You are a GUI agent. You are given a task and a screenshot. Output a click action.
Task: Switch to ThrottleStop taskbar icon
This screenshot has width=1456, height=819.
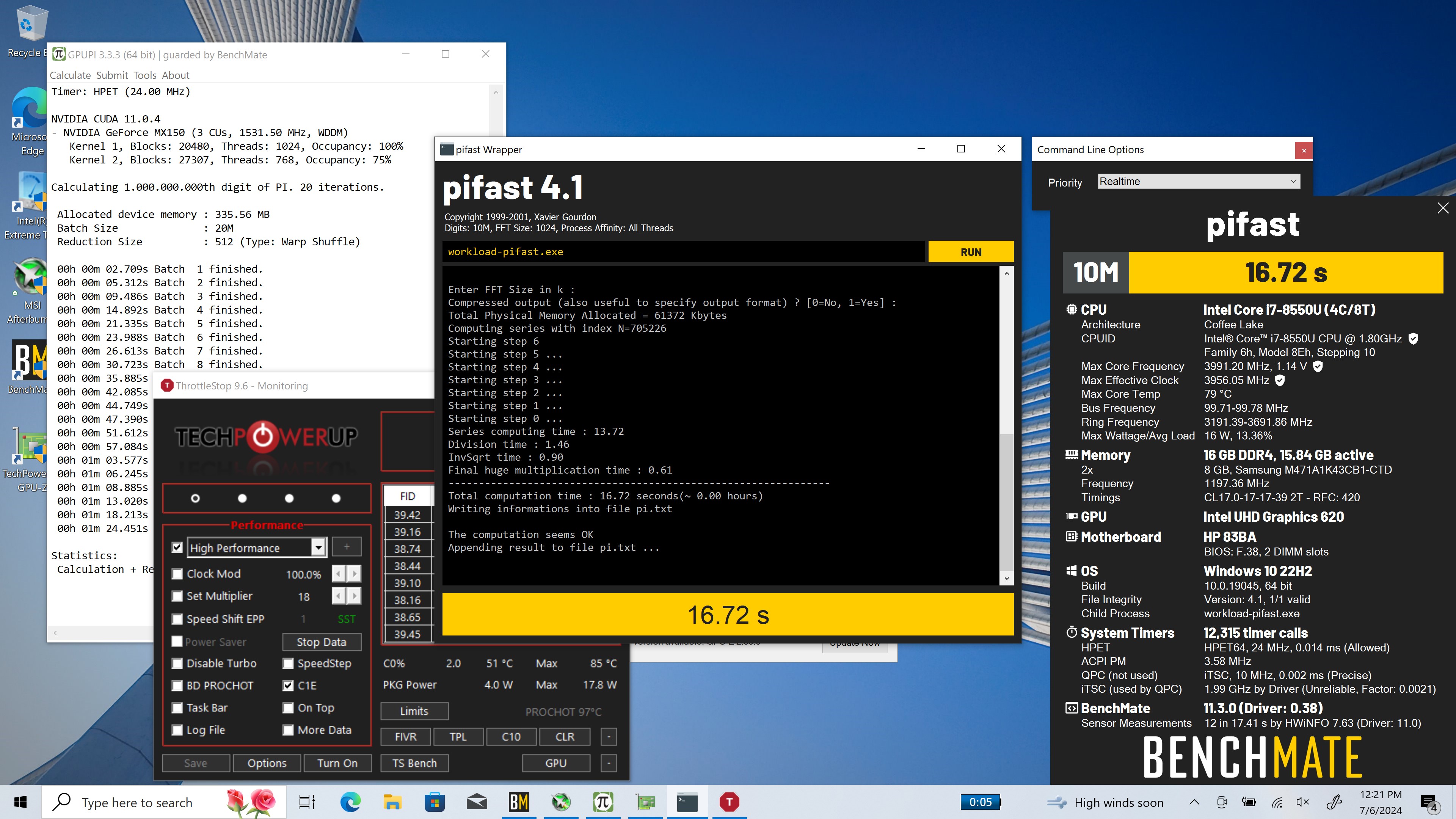click(x=730, y=802)
